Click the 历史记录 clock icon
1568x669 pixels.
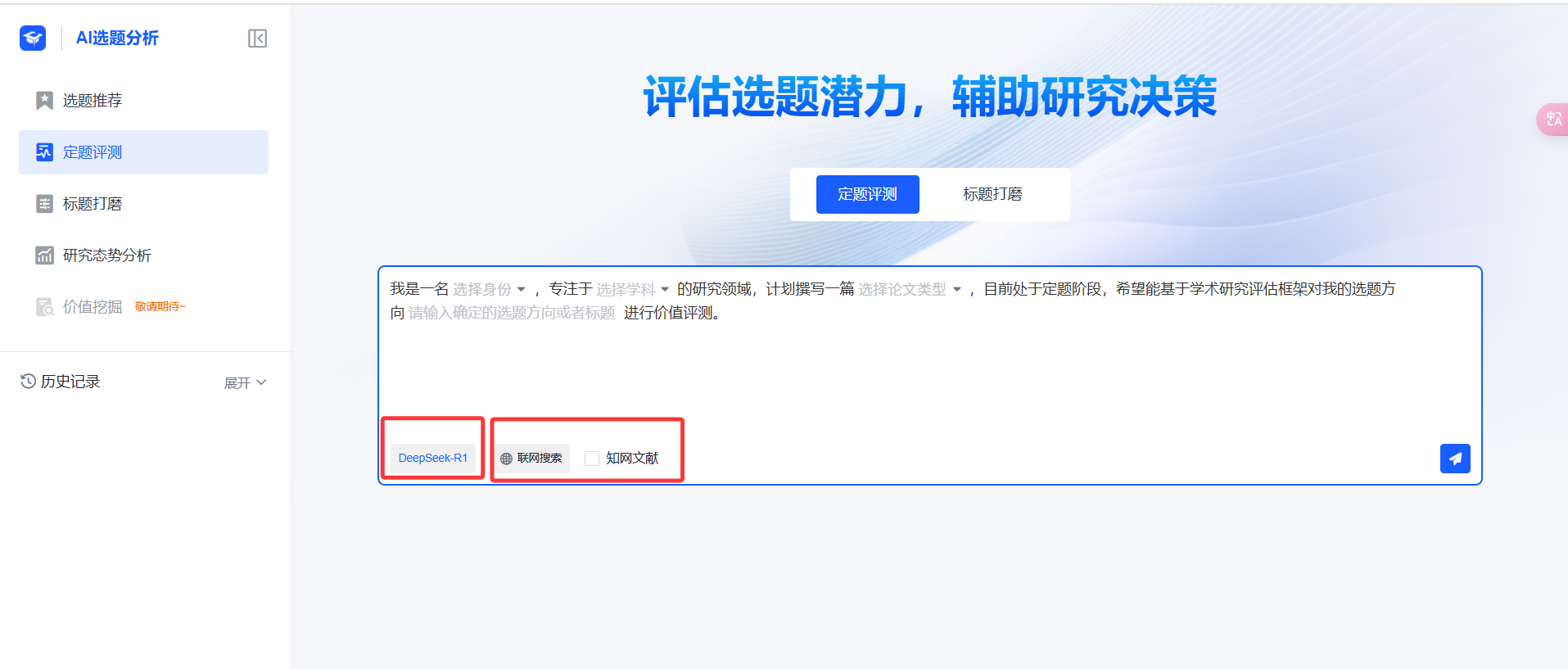pyautogui.click(x=28, y=382)
